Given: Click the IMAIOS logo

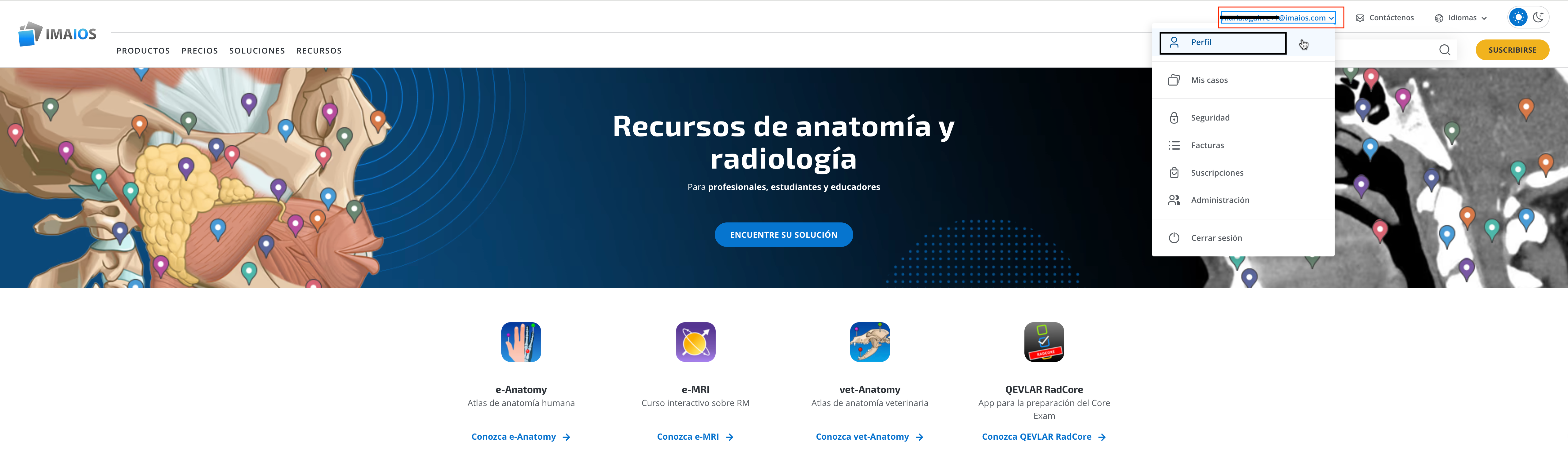Looking at the screenshot, I should point(57,34).
